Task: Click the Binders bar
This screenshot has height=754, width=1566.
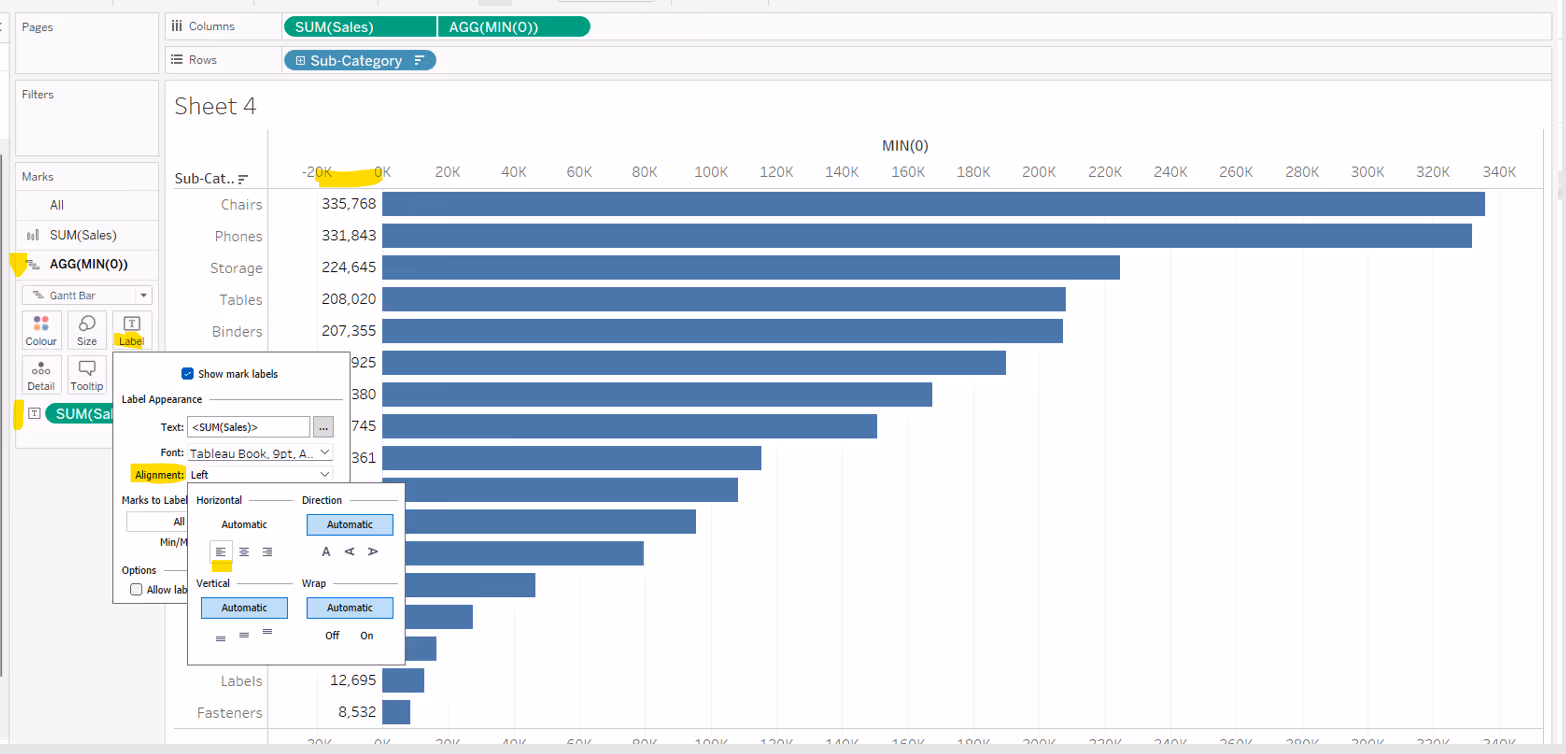Action: [x=722, y=331]
